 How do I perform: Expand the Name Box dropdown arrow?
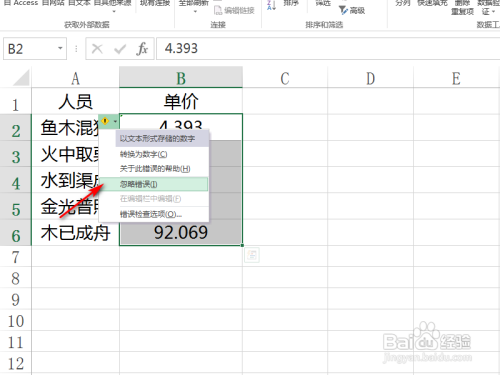click(x=60, y=48)
